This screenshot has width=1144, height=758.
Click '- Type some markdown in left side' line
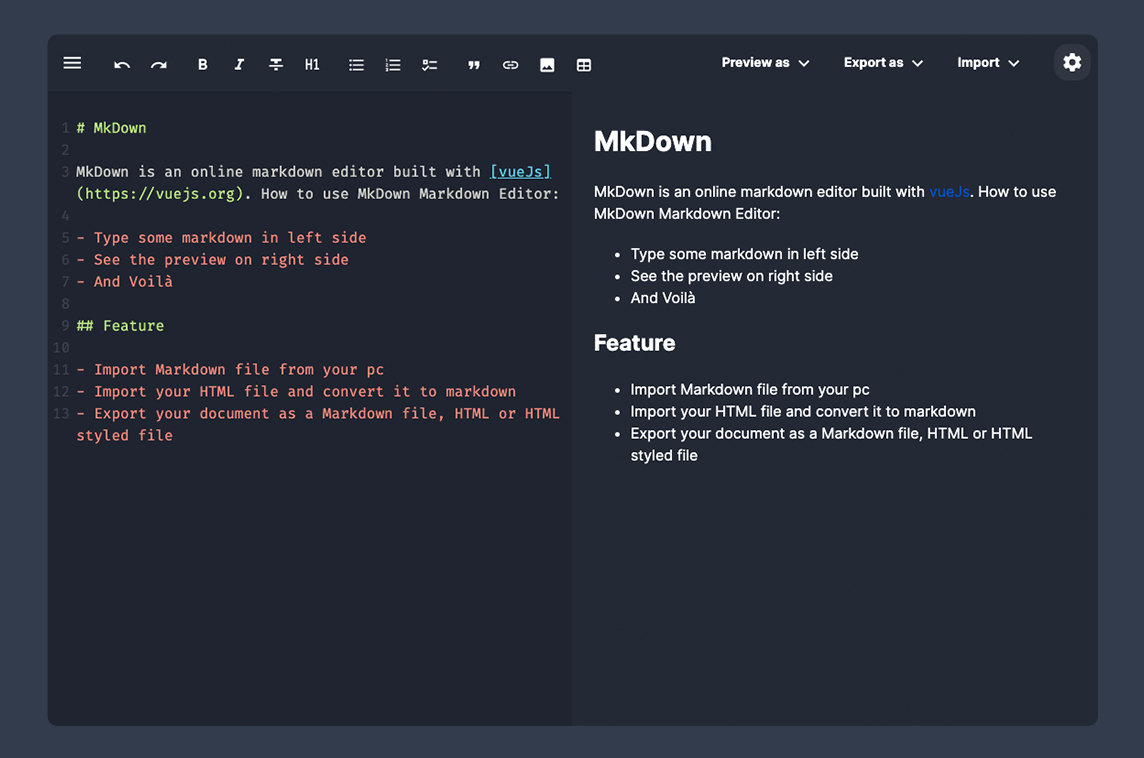pos(221,238)
